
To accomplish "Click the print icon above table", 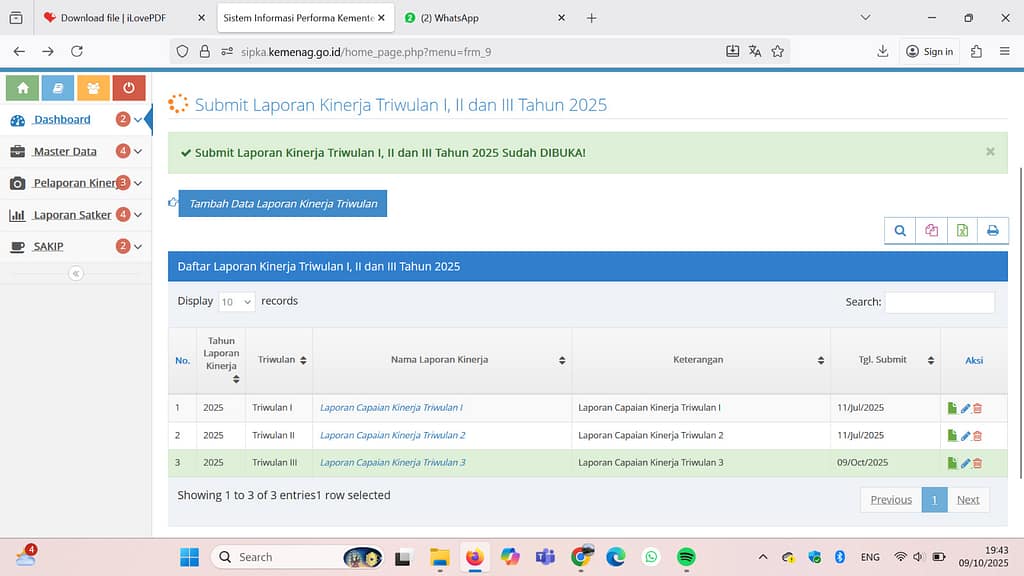I will point(992,231).
